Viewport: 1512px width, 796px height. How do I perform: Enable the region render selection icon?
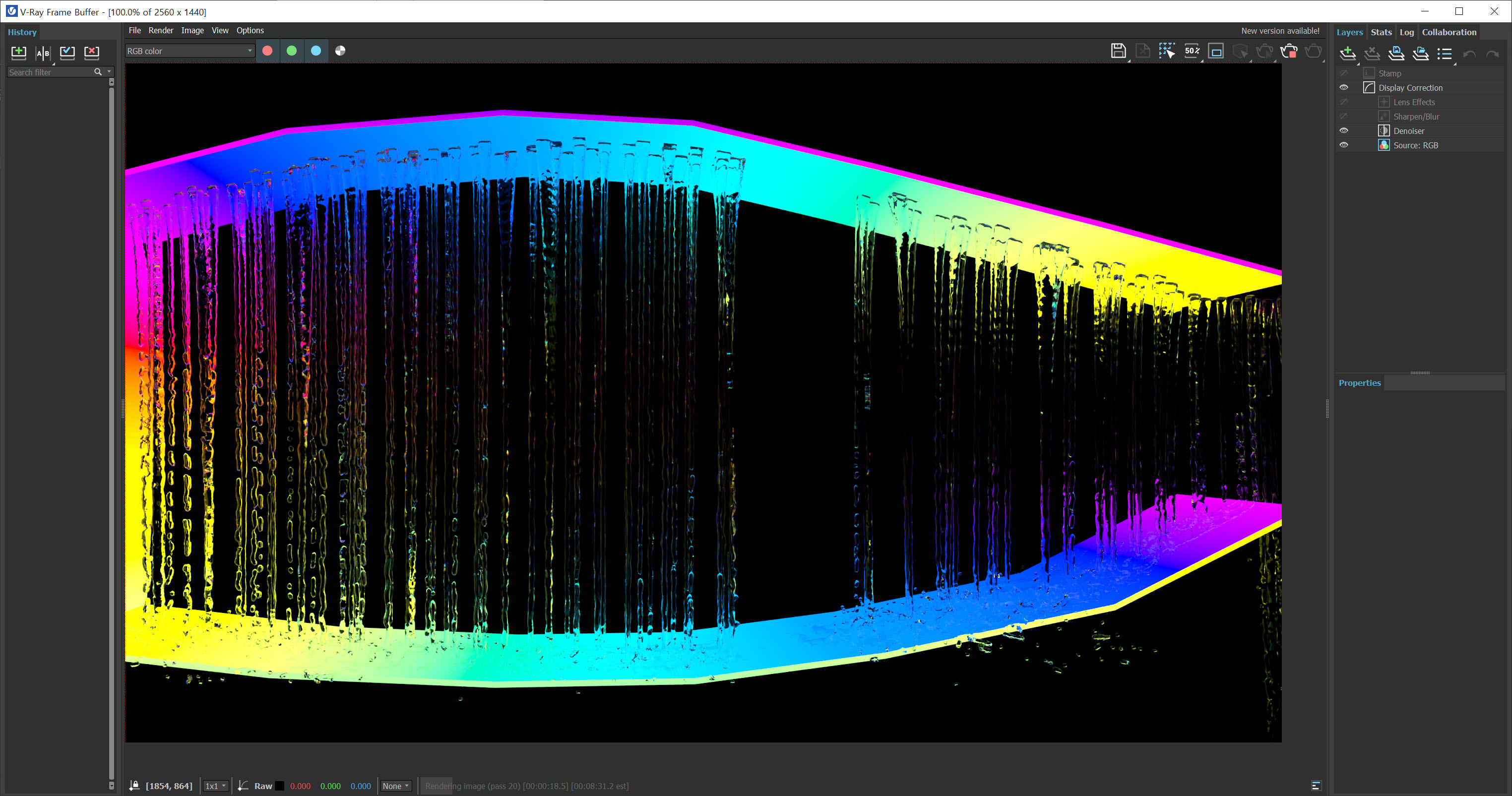1166,51
